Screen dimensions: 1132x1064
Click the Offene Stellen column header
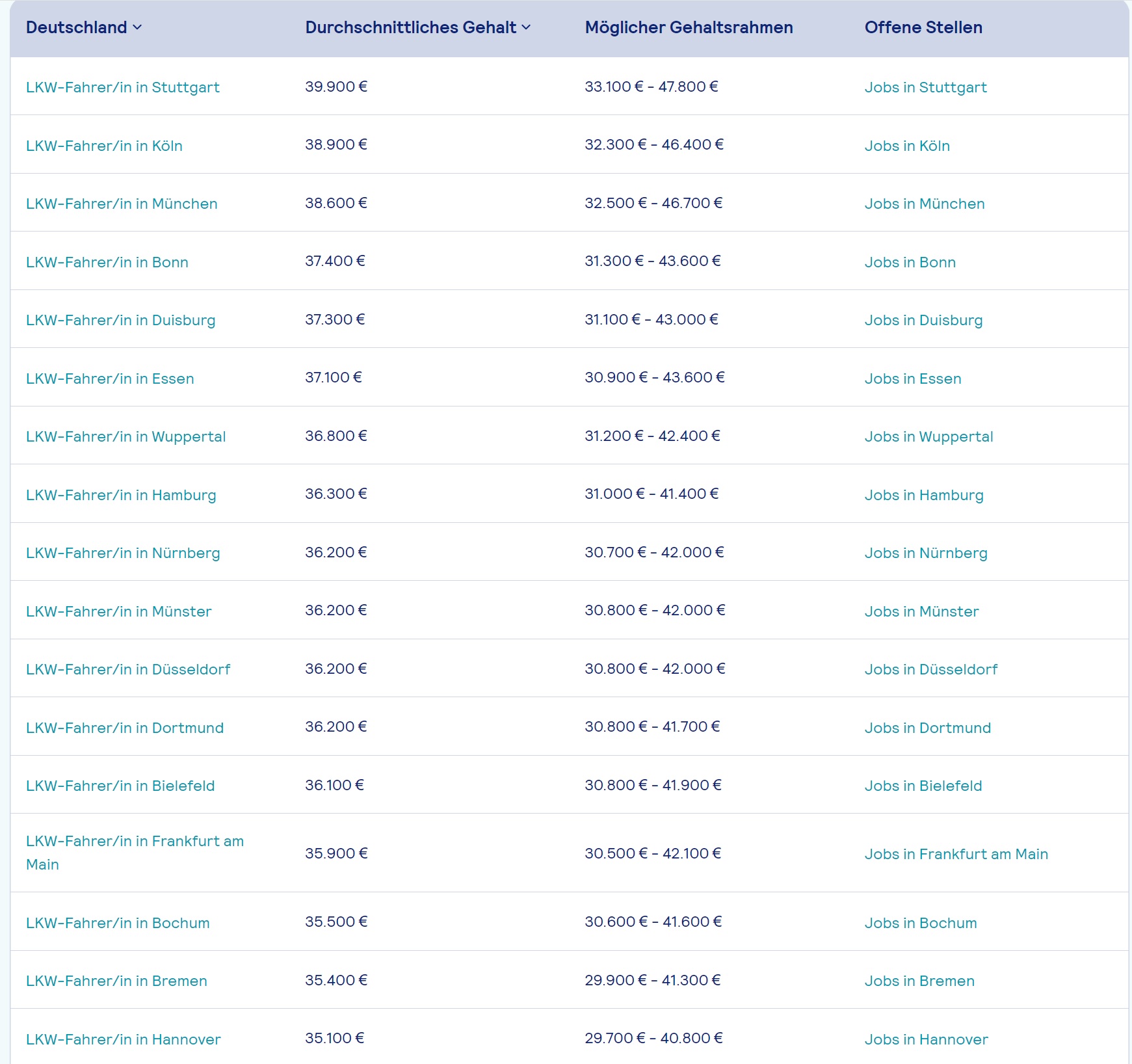tap(923, 27)
